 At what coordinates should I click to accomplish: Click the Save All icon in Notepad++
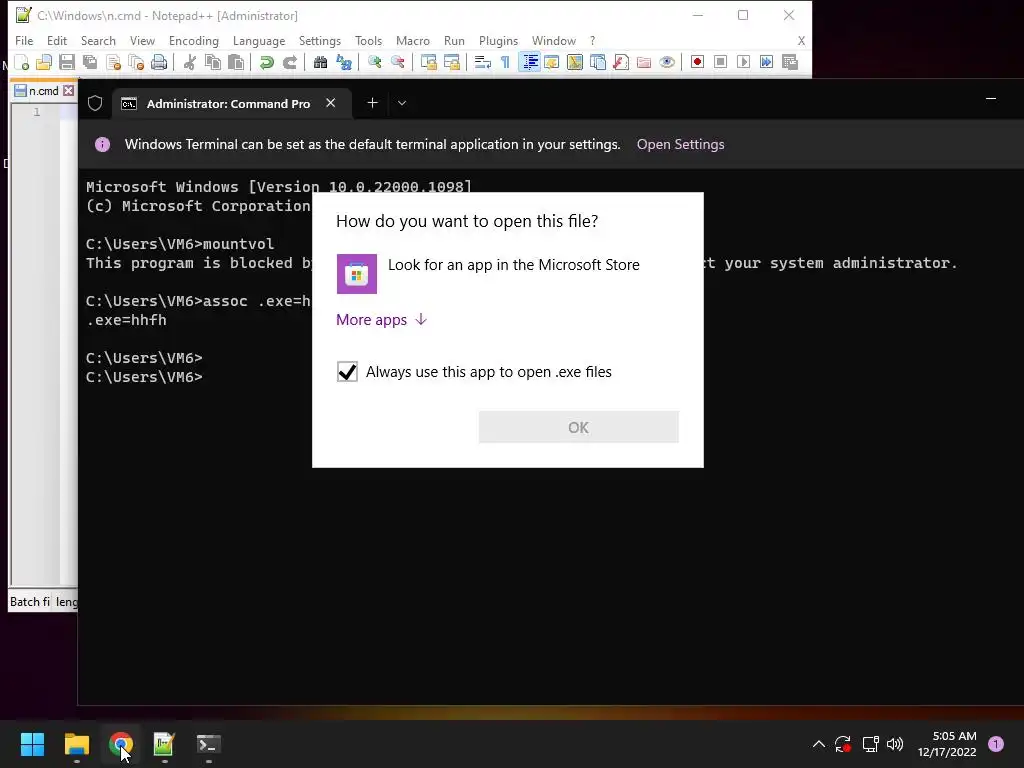(89, 62)
